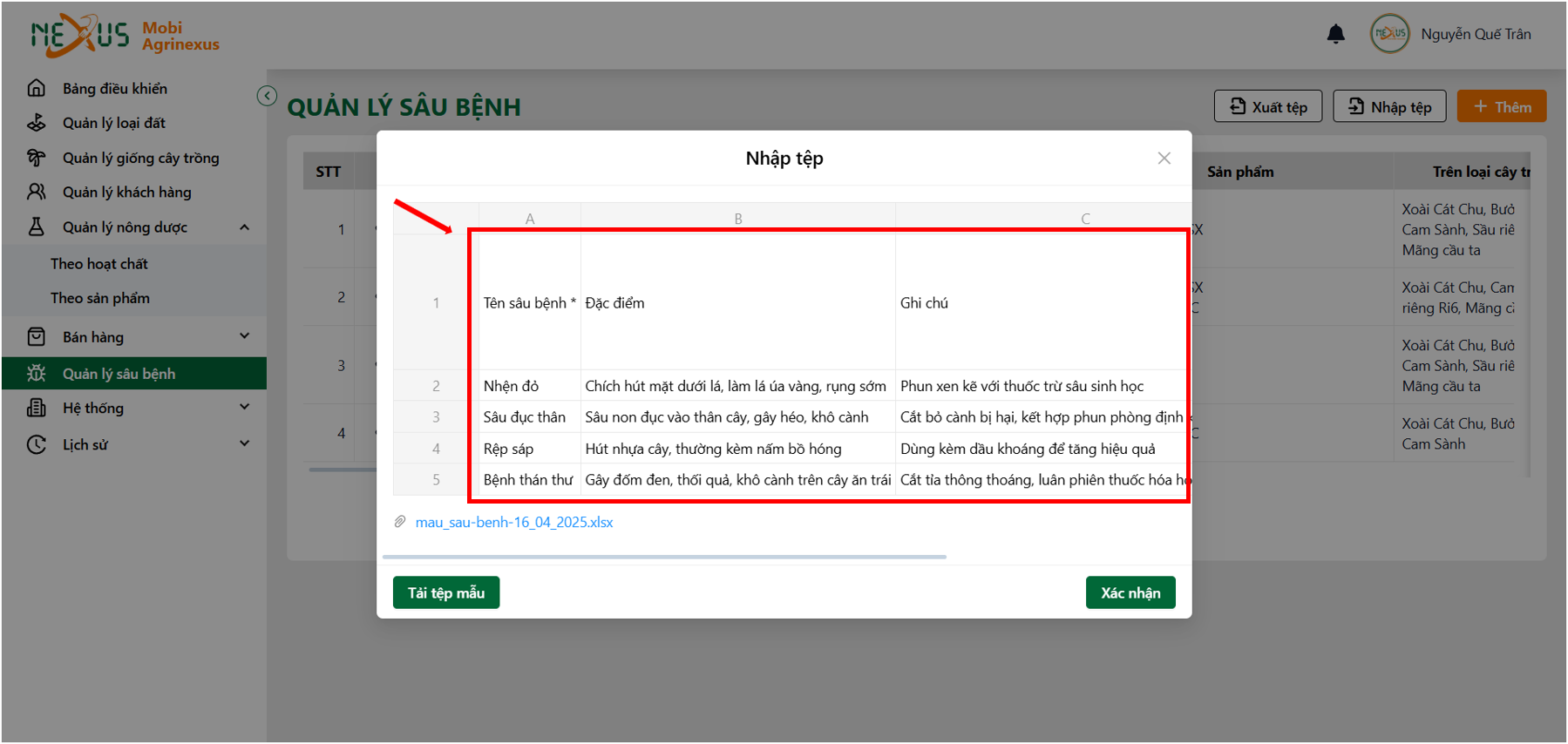Viewport: 1568px width, 744px height.
Task: Click the Quản lý loại đất icon
Action: [36, 123]
